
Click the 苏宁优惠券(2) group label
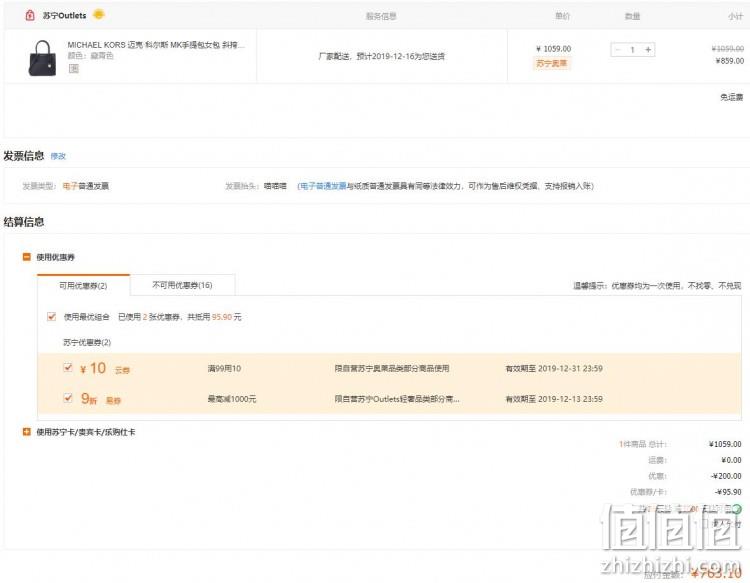[x=87, y=342]
